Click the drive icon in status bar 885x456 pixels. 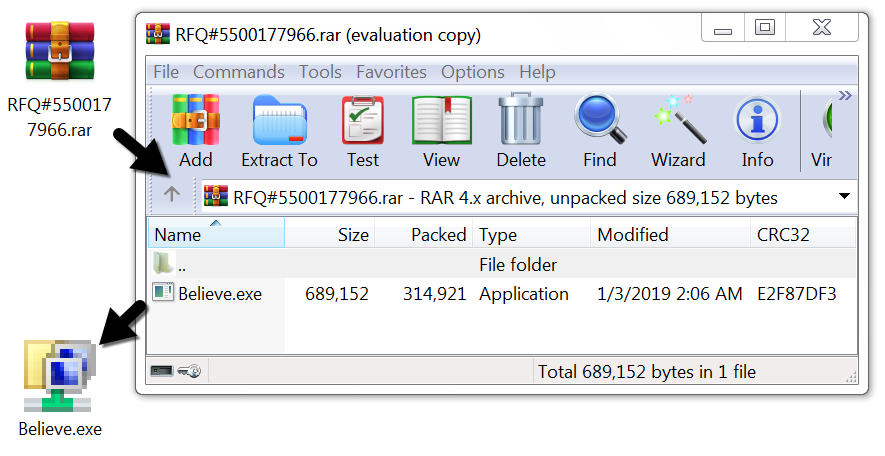point(162,371)
